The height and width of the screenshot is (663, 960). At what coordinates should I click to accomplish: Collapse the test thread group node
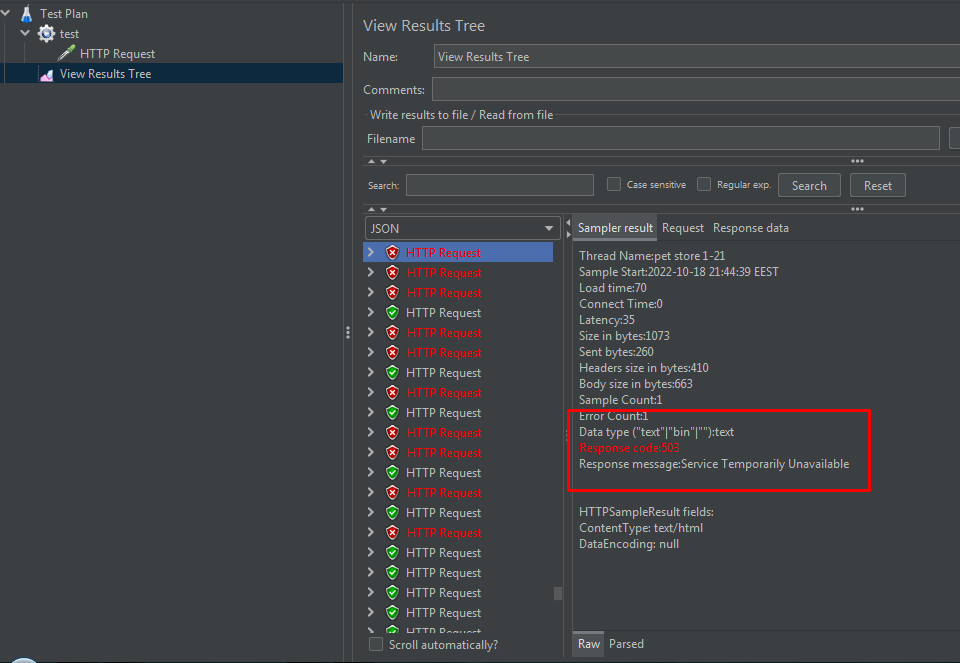point(25,33)
